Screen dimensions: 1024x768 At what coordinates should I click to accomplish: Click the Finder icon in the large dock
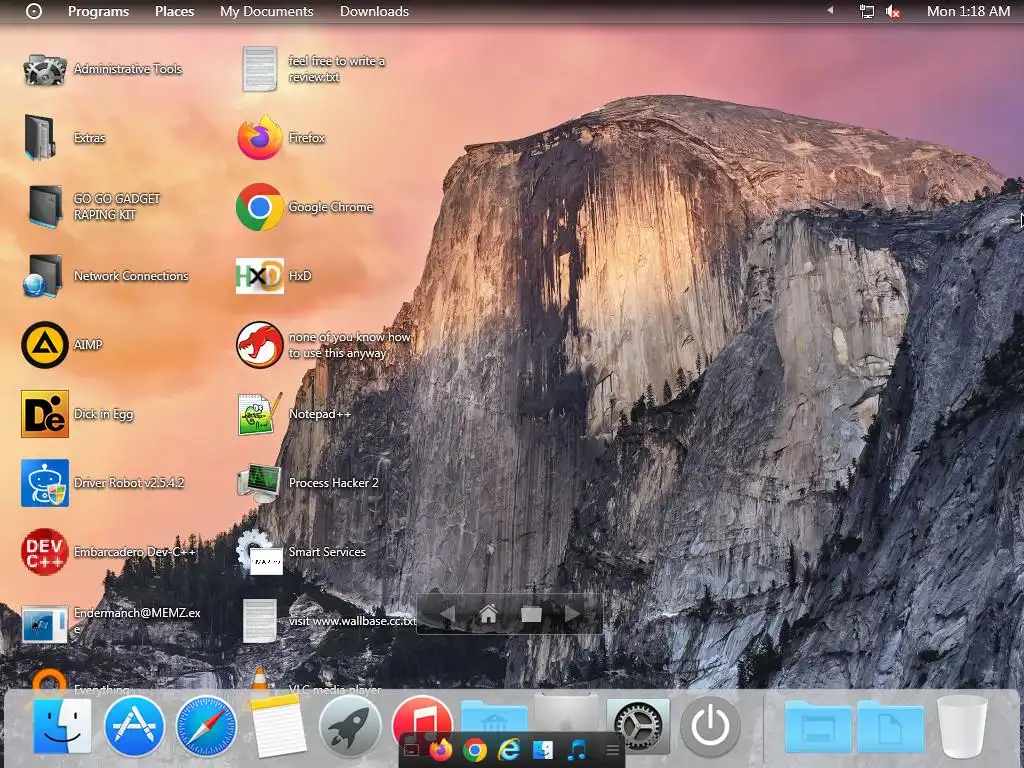click(62, 726)
